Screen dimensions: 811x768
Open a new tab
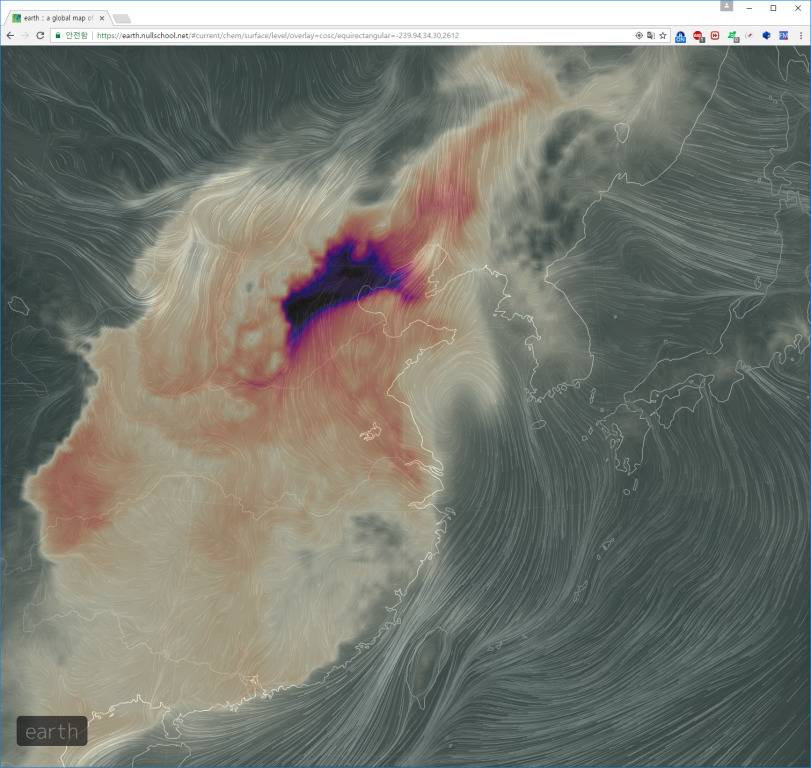coord(121,18)
